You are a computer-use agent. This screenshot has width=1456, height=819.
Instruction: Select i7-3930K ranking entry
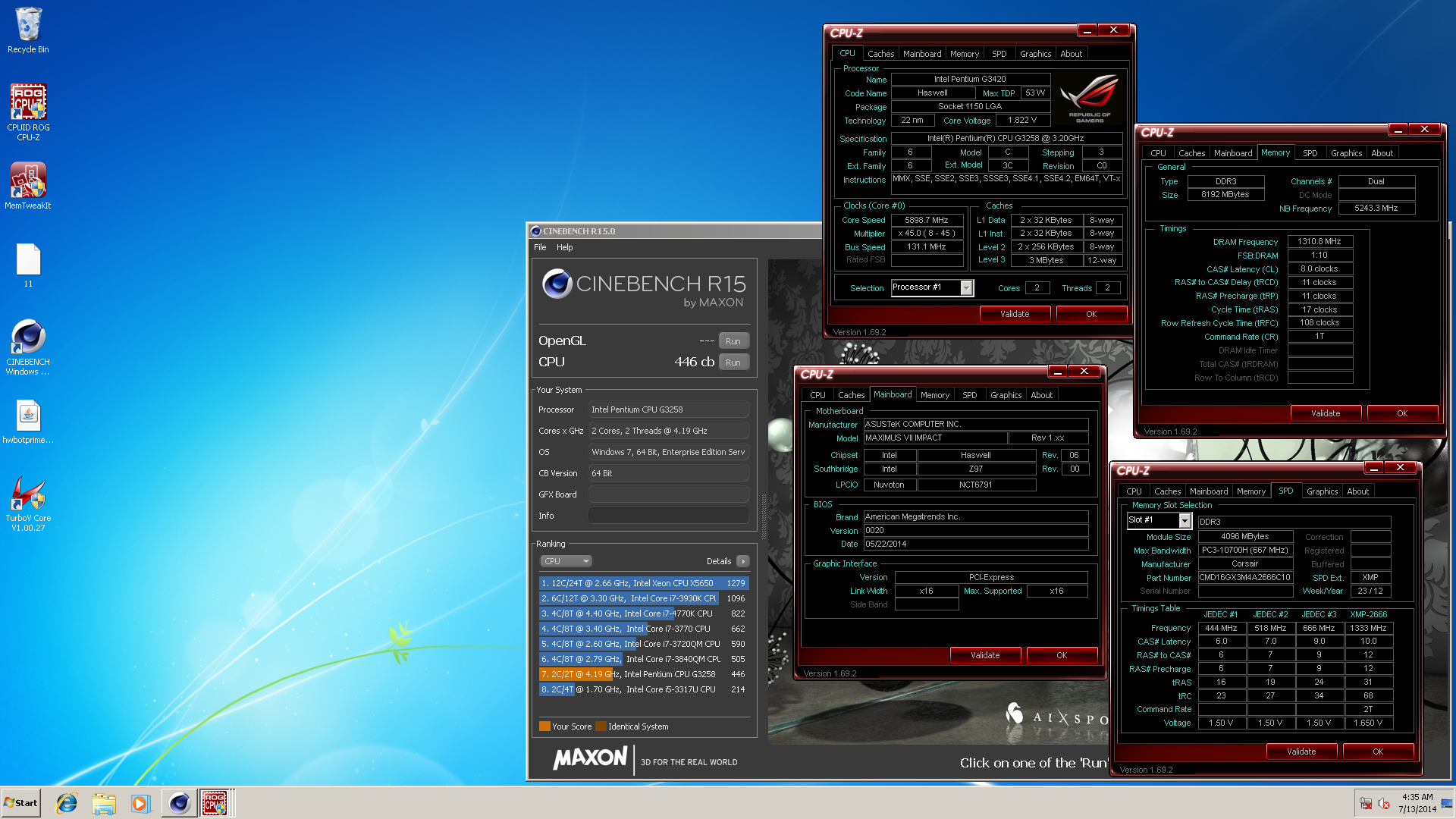coord(644,598)
